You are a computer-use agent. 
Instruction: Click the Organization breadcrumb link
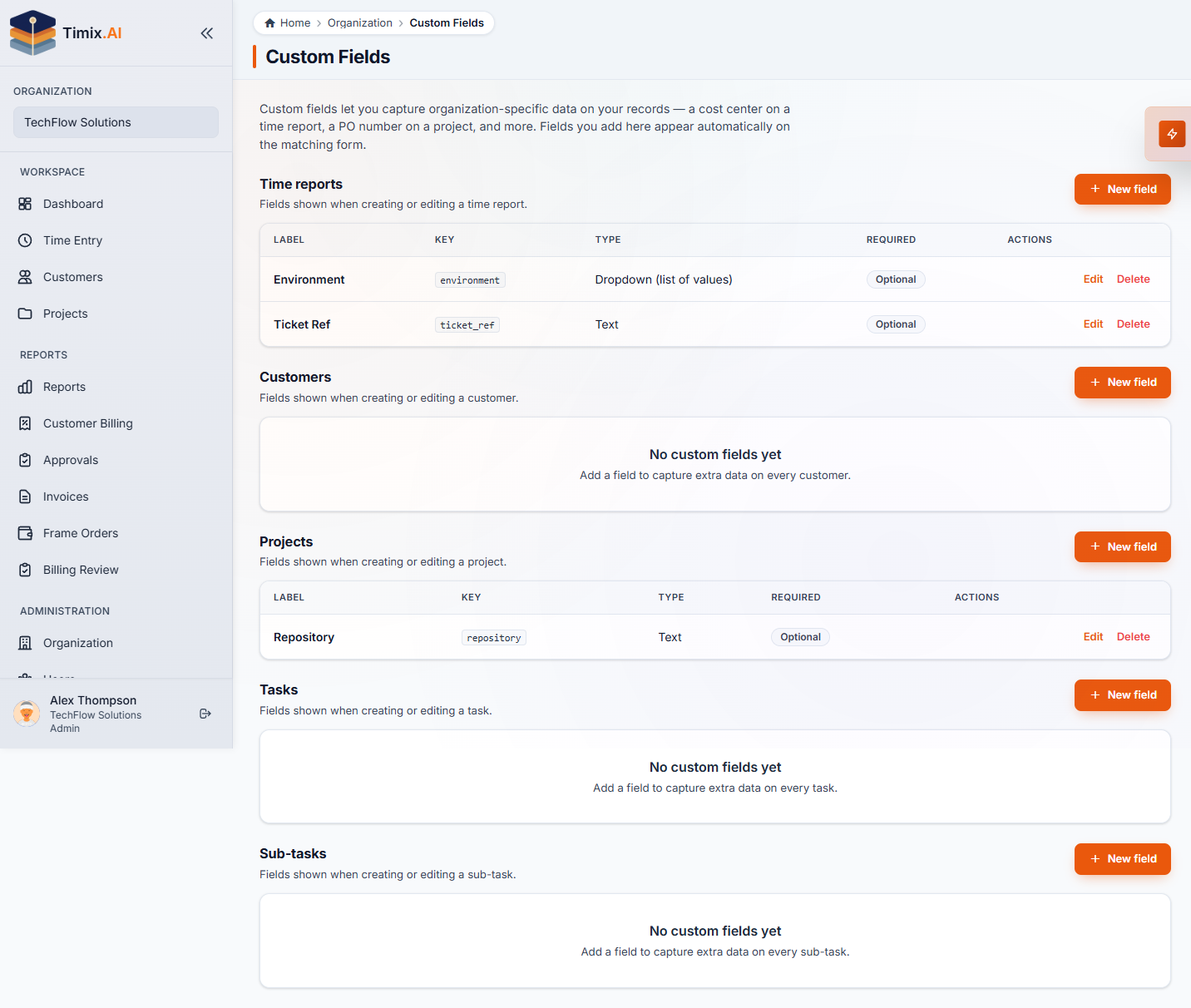(x=360, y=23)
